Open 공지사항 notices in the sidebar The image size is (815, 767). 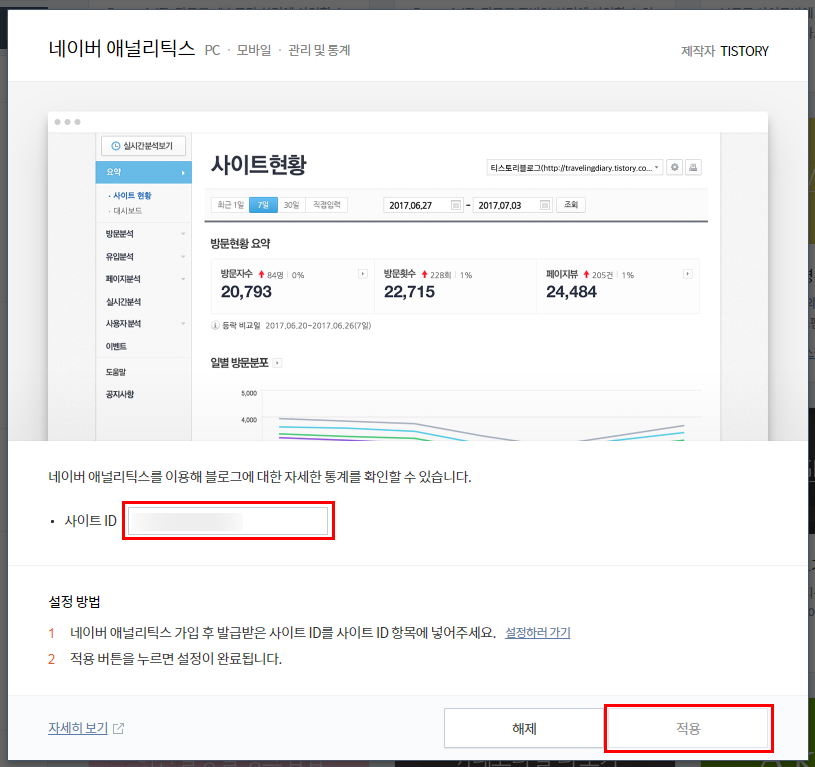[x=120, y=394]
